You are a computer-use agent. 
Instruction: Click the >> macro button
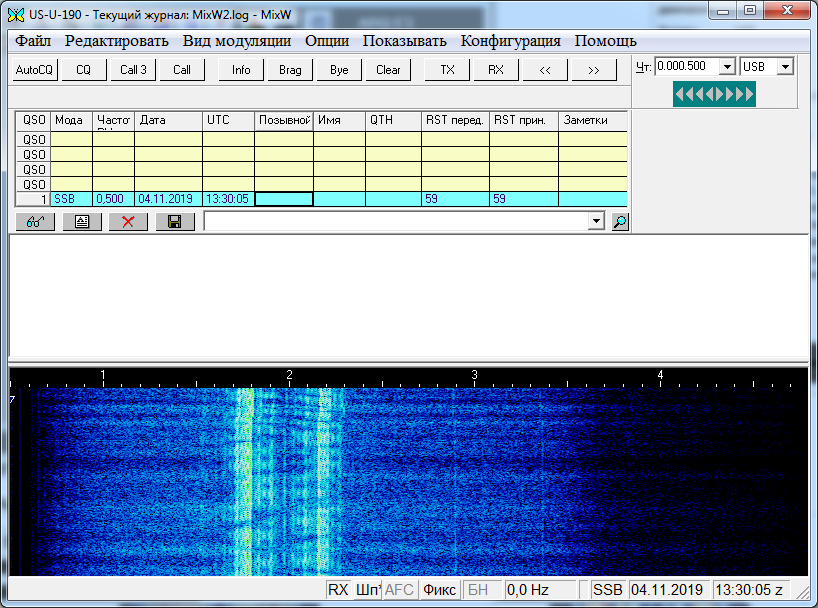(x=594, y=70)
